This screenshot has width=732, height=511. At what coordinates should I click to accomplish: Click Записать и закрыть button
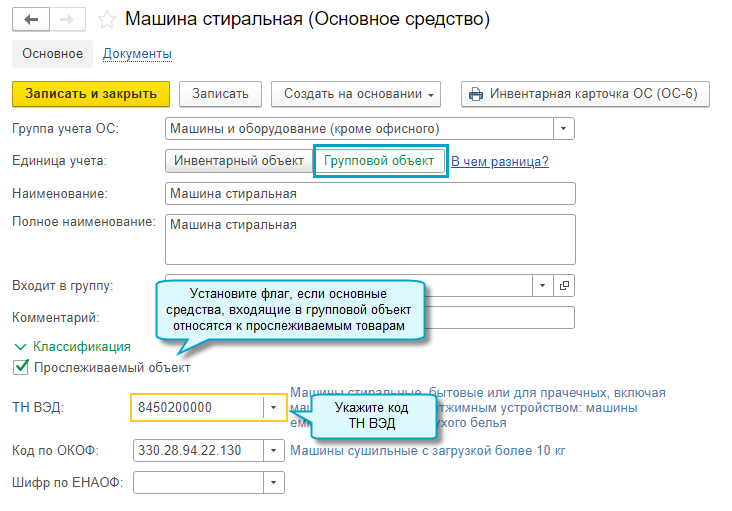91,94
